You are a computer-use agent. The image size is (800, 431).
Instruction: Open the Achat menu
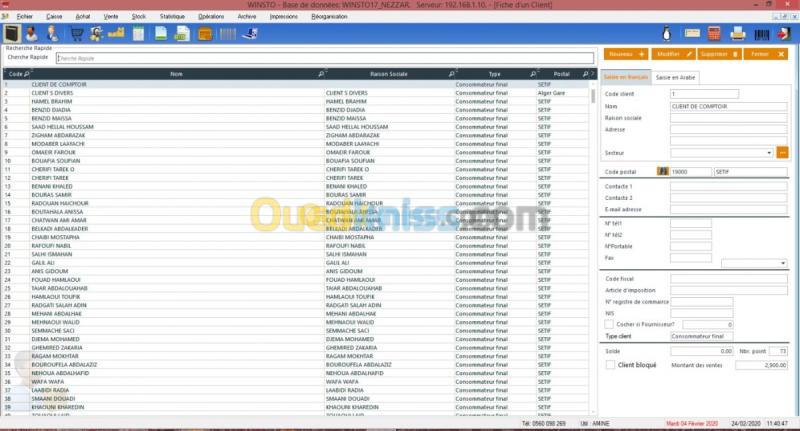click(x=83, y=16)
